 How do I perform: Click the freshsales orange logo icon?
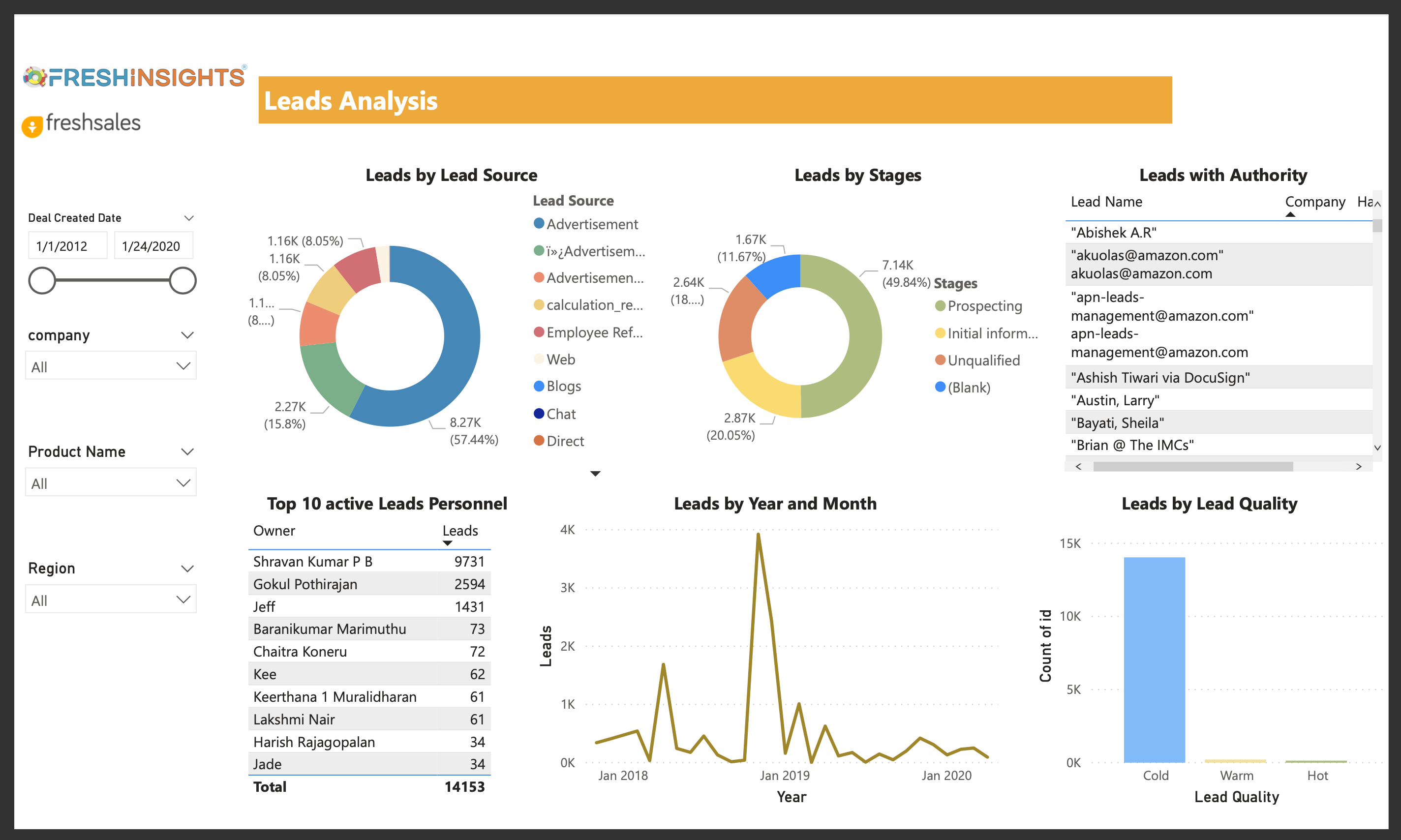click(x=32, y=126)
